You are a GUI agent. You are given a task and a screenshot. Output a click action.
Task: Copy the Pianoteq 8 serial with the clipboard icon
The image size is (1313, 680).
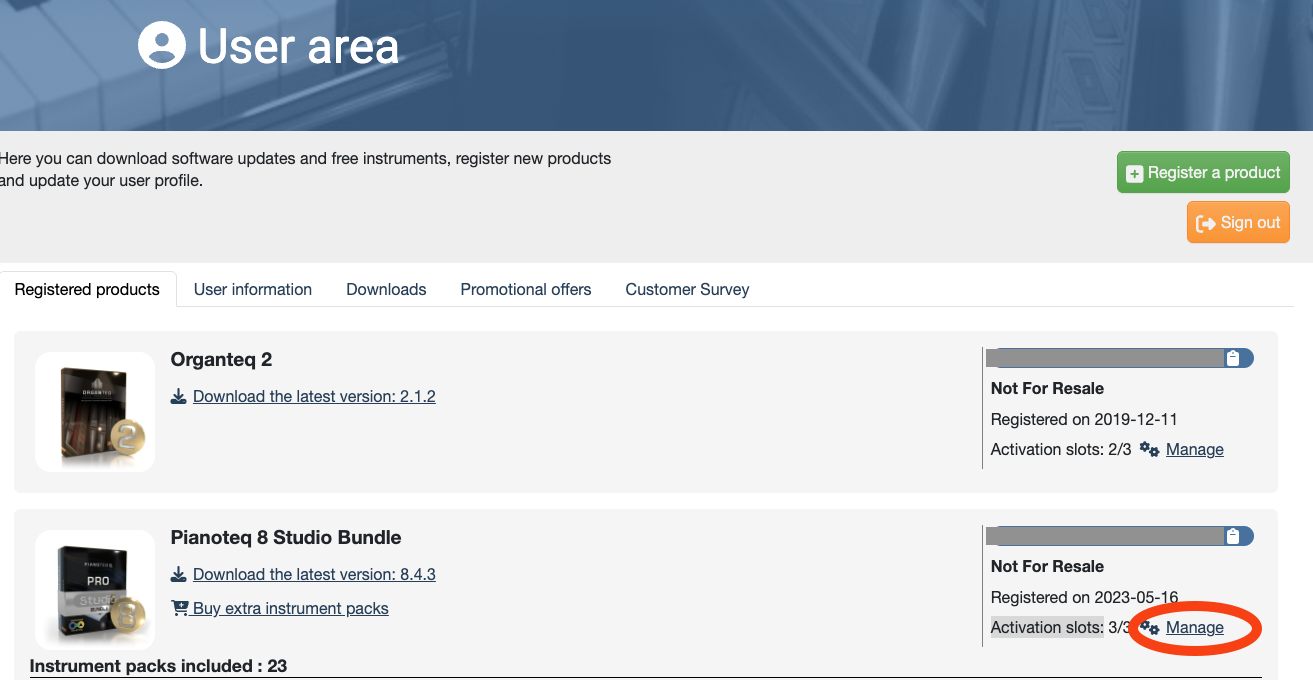1233,536
